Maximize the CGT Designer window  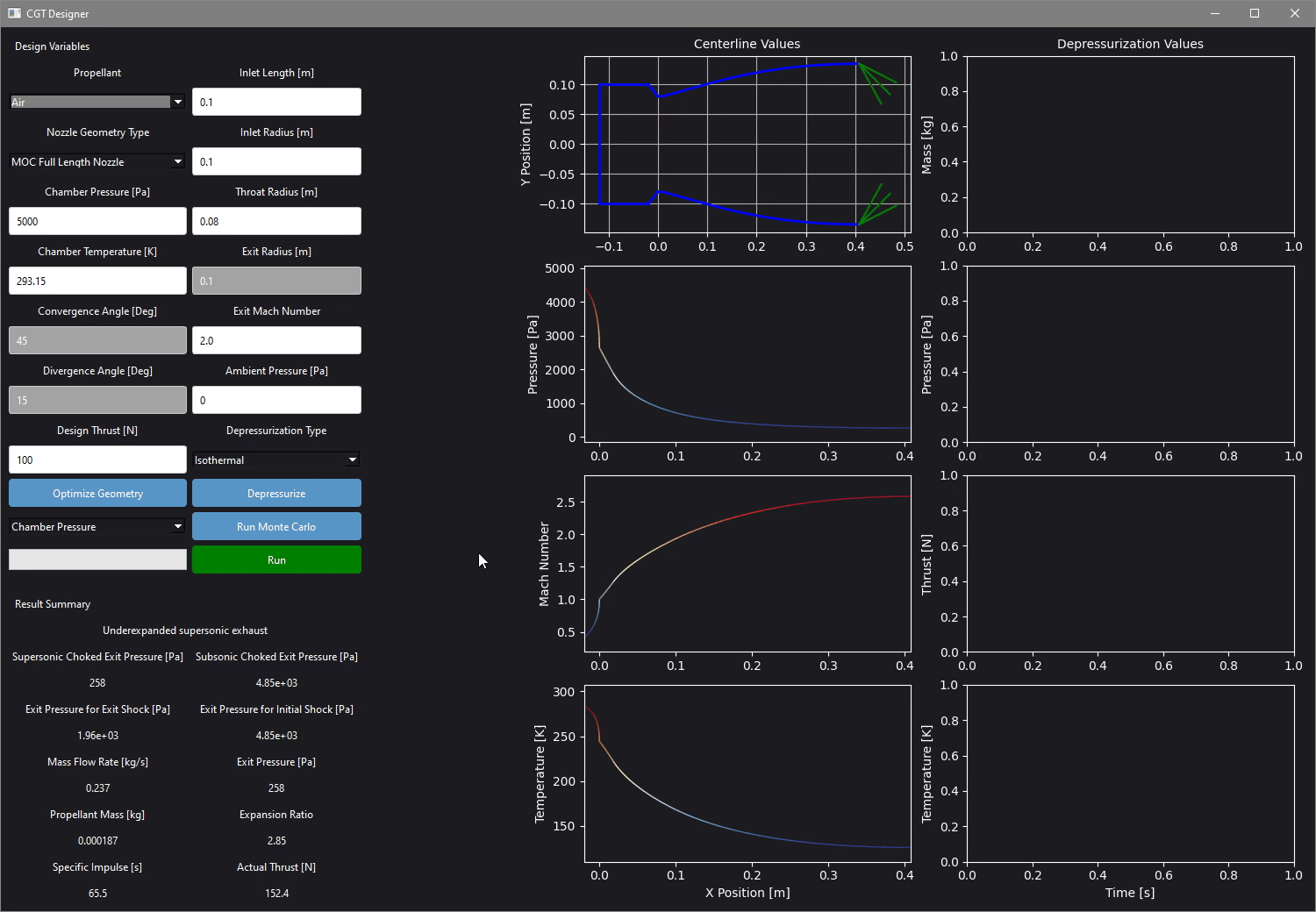(x=1255, y=13)
